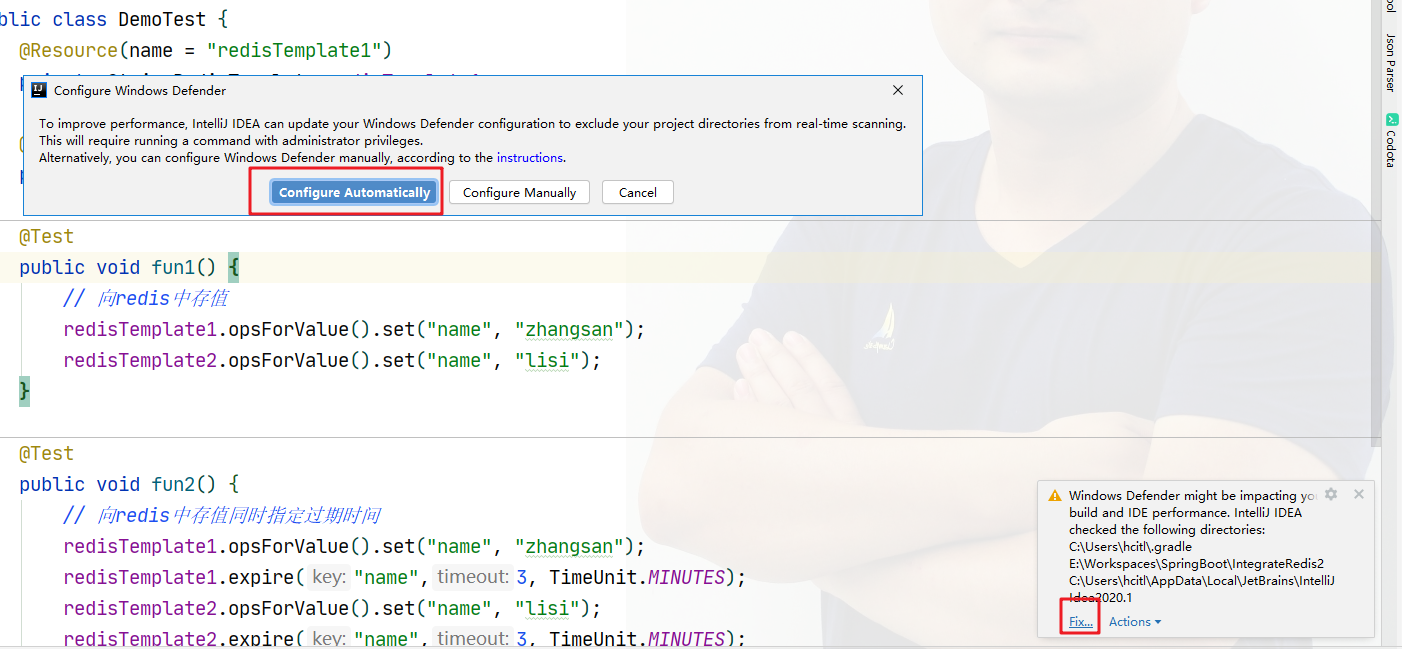
Task: Click the "lisi" string in fun1
Action: pyautogui.click(x=547, y=360)
